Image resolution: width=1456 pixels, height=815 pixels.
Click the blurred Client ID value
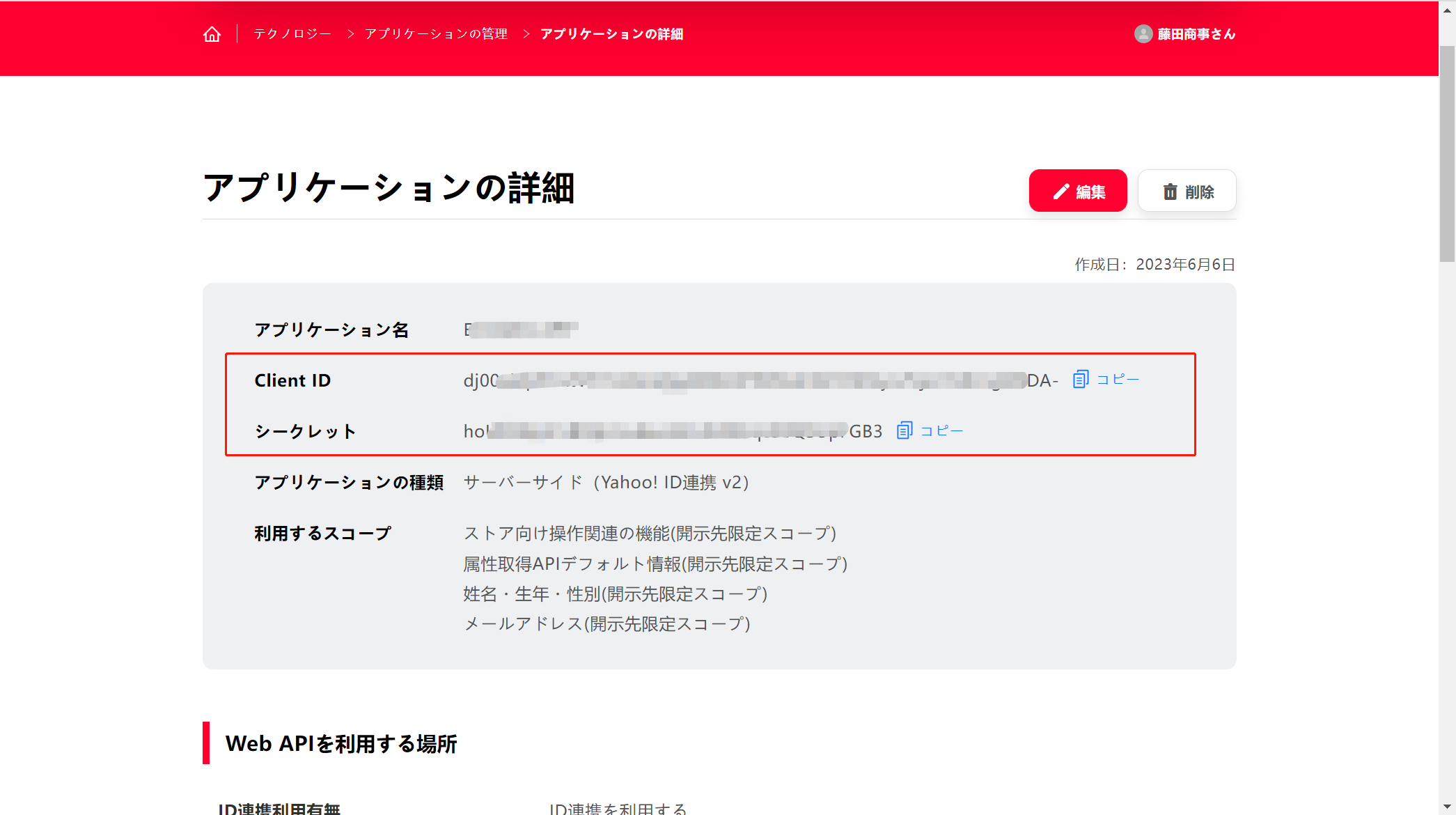pos(760,380)
